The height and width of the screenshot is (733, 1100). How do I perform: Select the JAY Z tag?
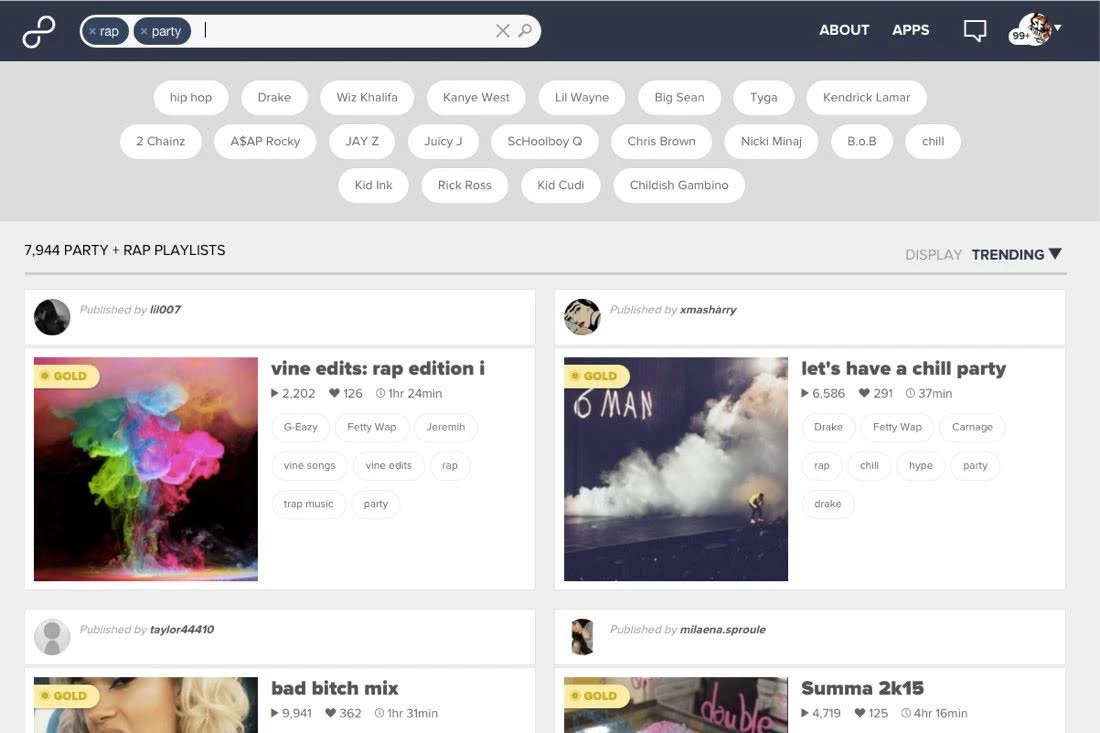(x=362, y=142)
